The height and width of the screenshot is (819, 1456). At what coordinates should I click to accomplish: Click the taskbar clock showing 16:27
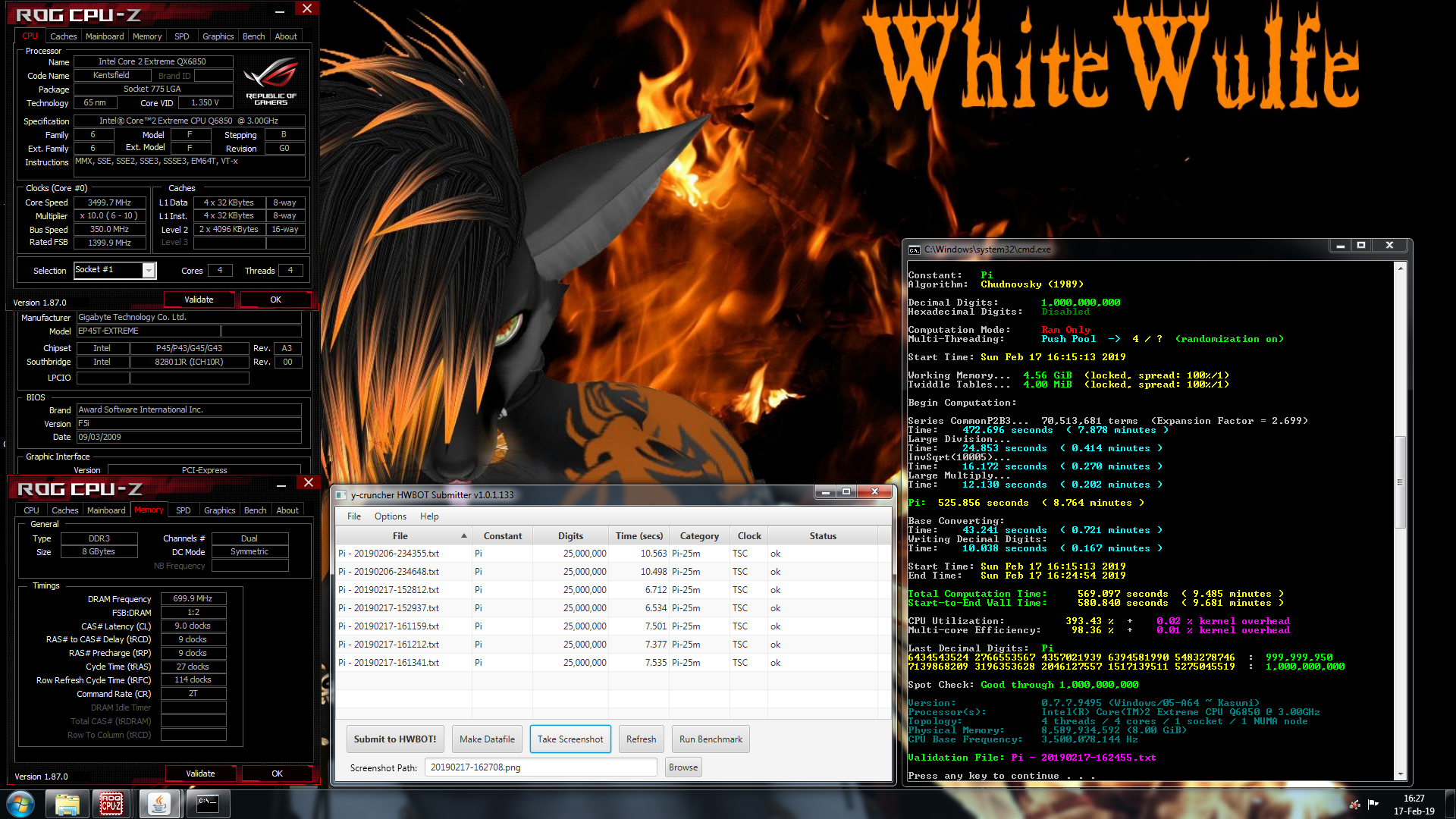[x=1414, y=804]
